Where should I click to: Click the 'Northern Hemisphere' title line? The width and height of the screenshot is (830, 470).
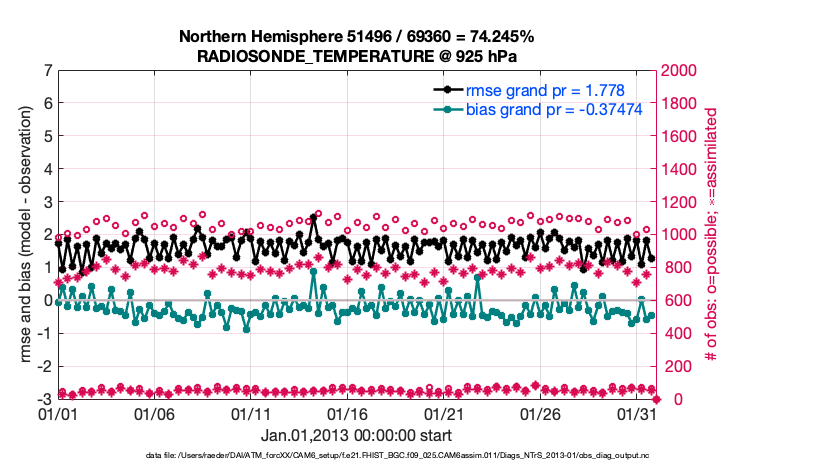(356, 37)
